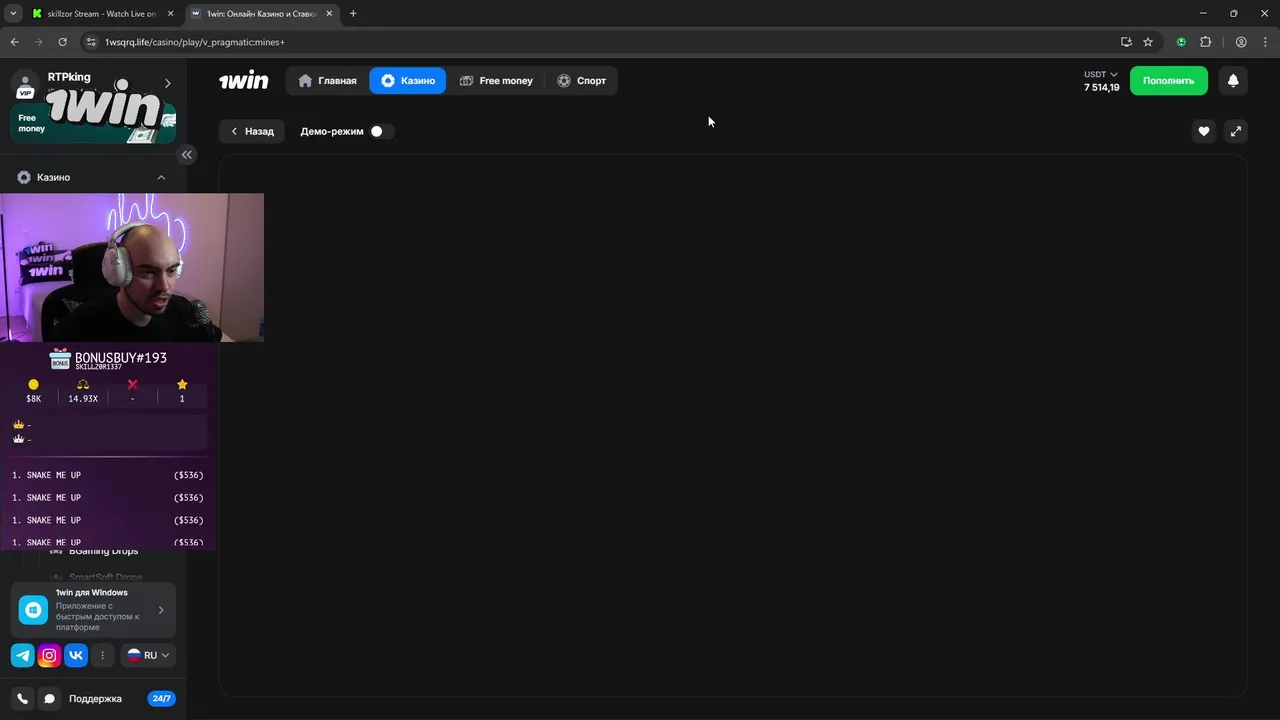The image size is (1280, 720).
Task: Open the tab search dropdown
Action: (13, 14)
